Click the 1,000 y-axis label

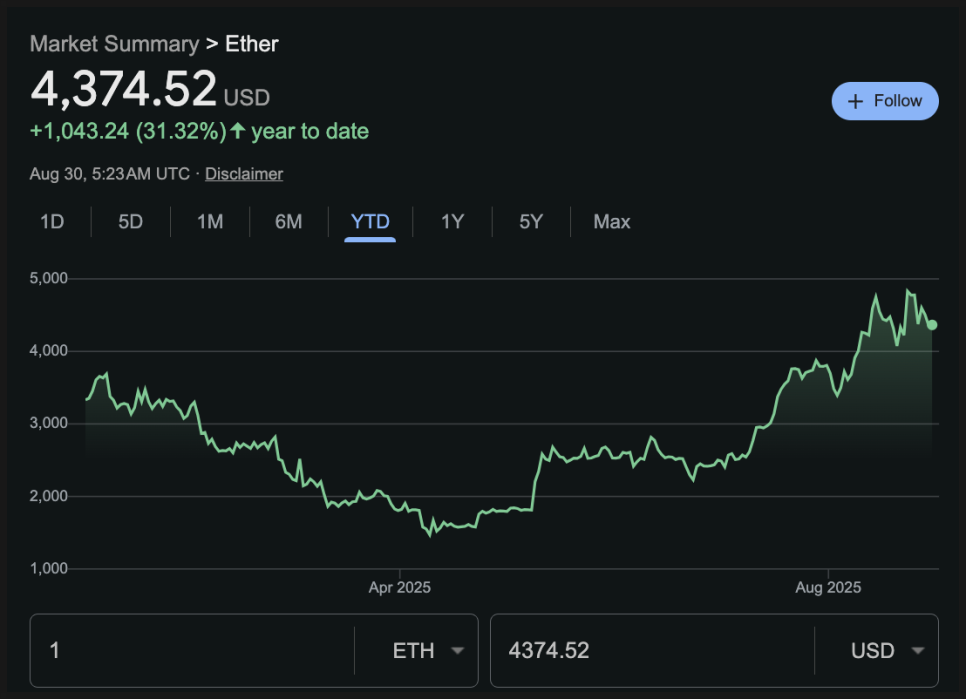coord(49,568)
